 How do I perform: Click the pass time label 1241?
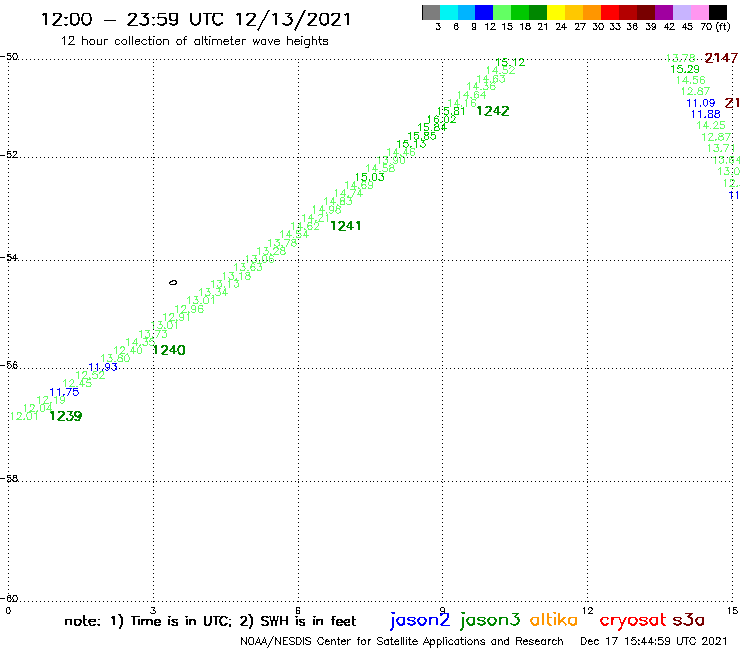(x=345, y=226)
